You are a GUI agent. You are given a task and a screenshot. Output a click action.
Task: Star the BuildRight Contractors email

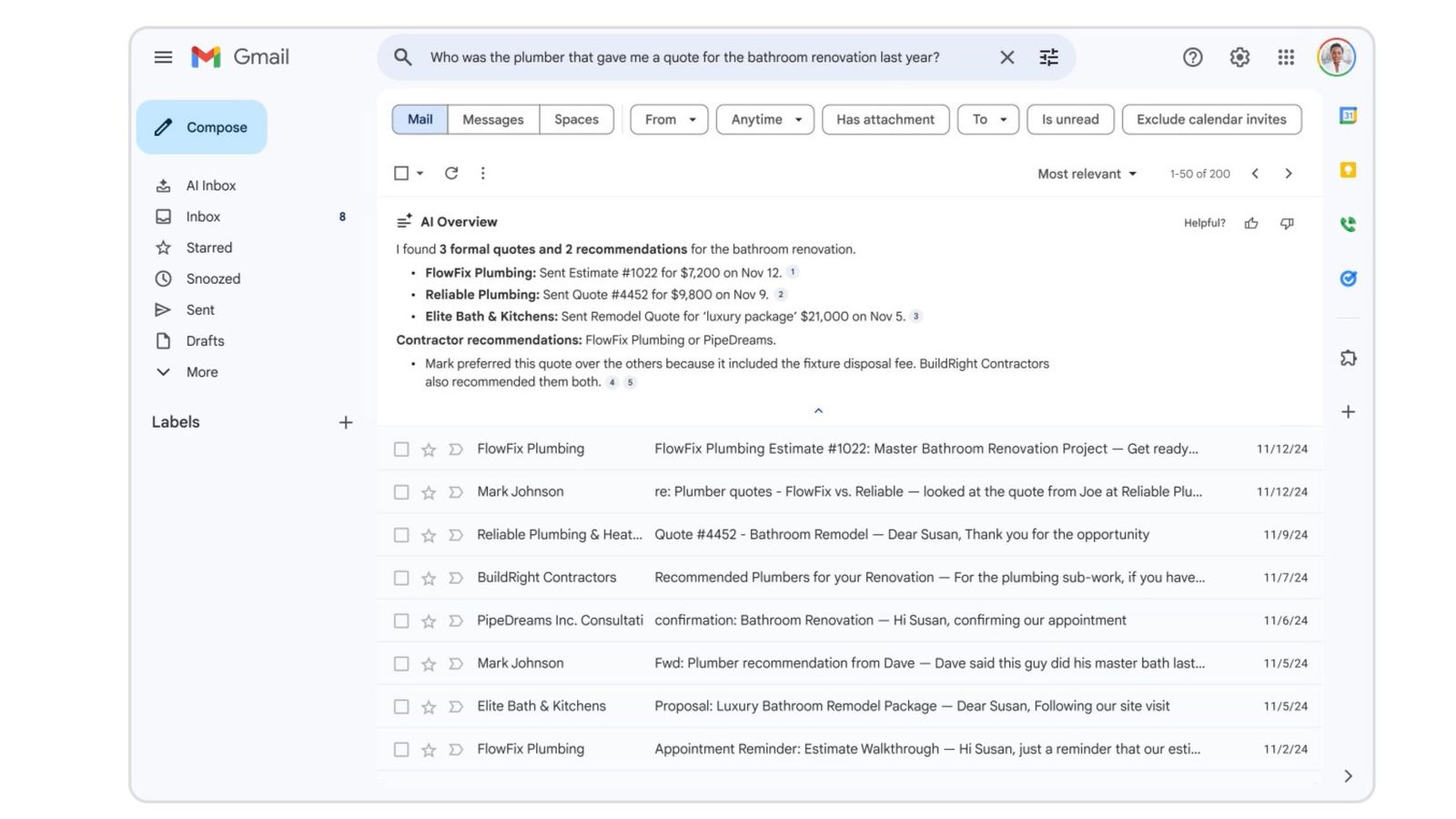coord(428,577)
